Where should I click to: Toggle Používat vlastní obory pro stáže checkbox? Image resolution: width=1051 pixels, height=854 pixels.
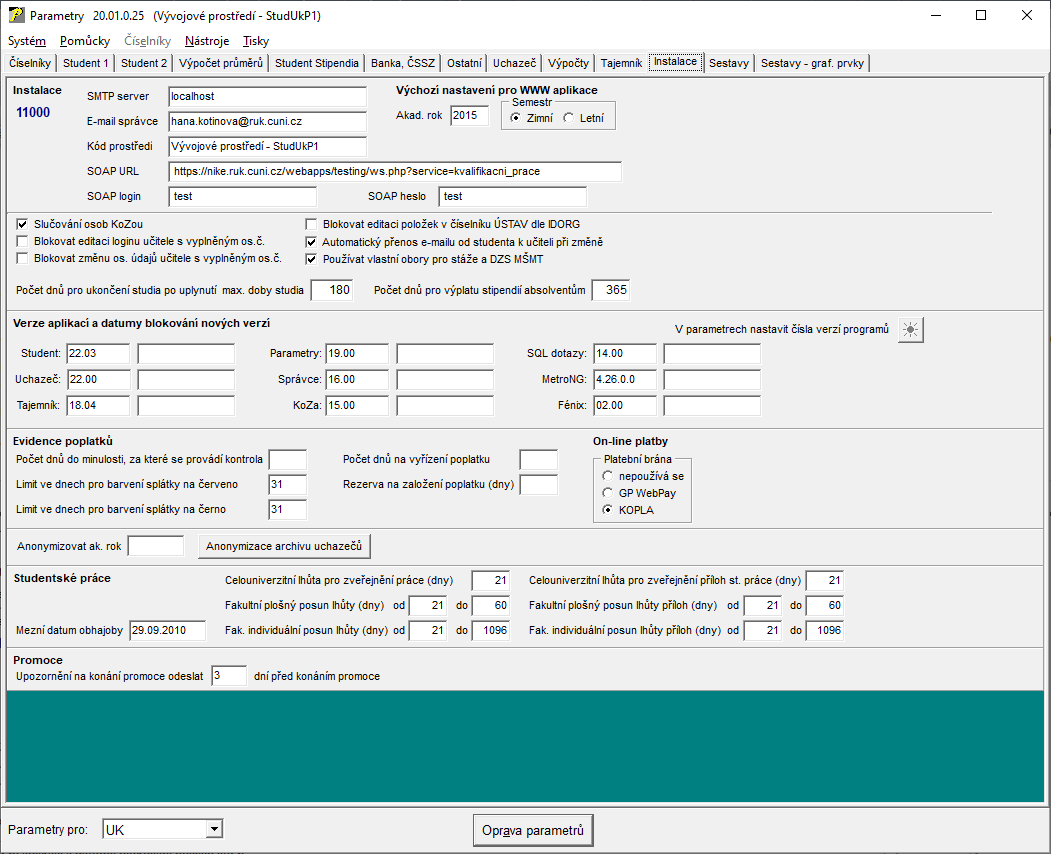coord(312,258)
